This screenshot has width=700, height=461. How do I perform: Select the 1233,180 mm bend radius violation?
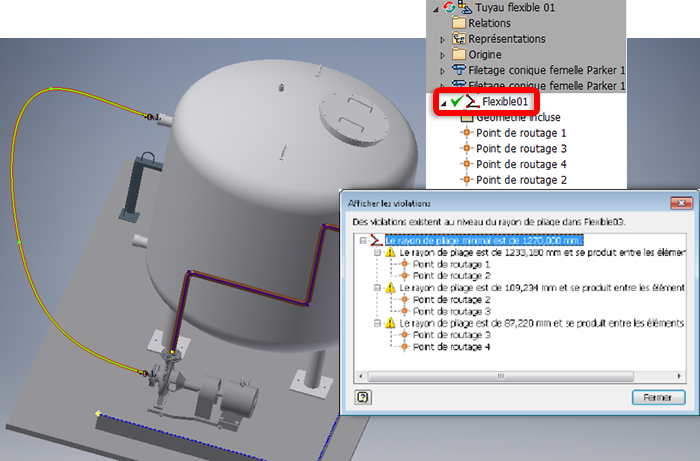coord(542,253)
